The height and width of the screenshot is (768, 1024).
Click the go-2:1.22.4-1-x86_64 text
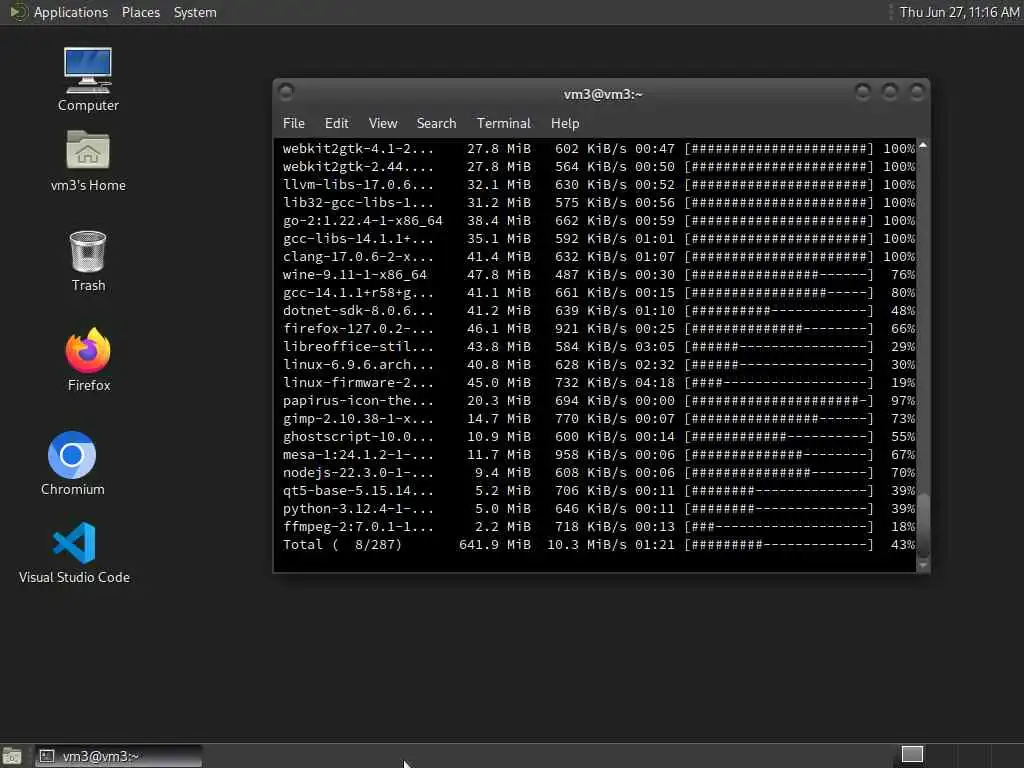pyautogui.click(x=362, y=221)
